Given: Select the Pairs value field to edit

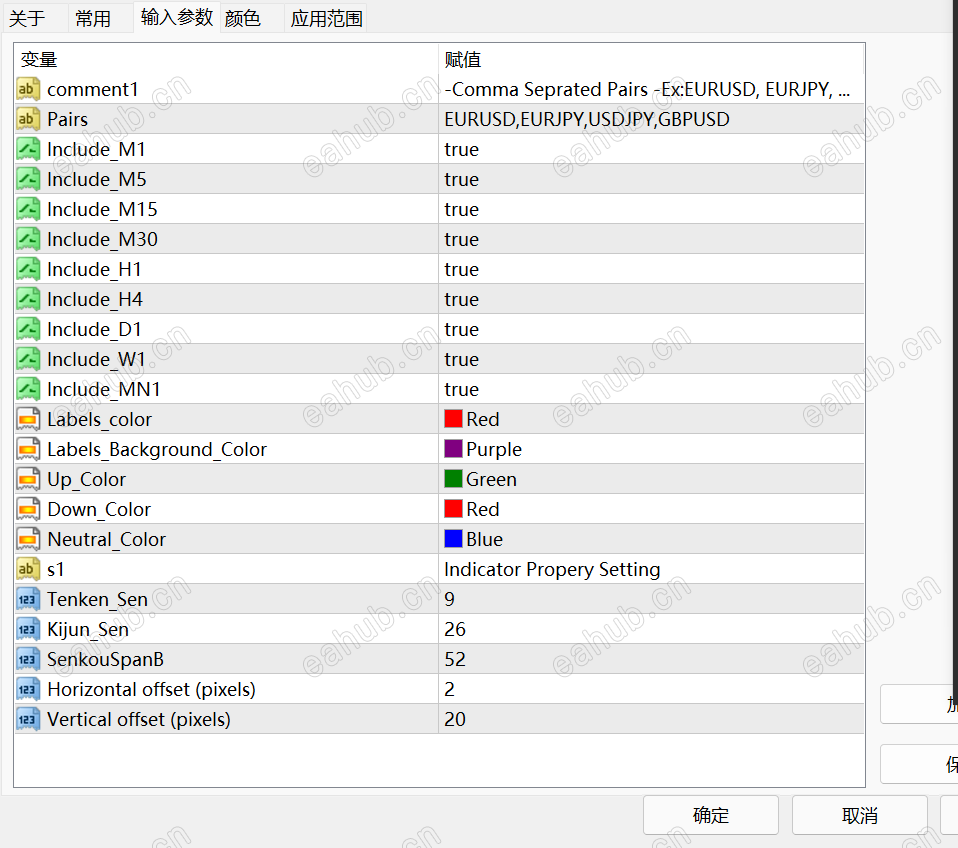Looking at the screenshot, I should coord(600,118).
